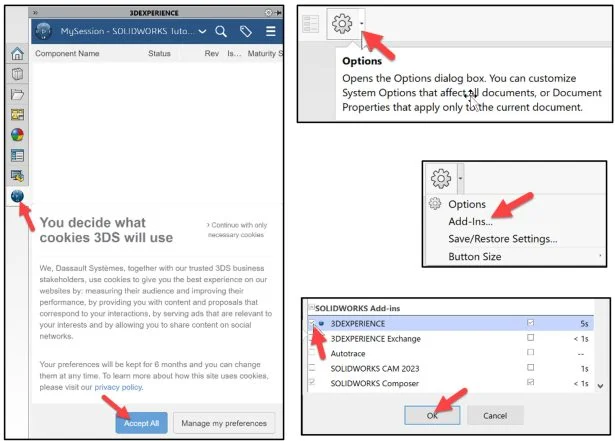Toggle the 3DEXPERIENCE Exchange start-up checkbox
This screenshot has width=615, height=441.
[x=531, y=337]
